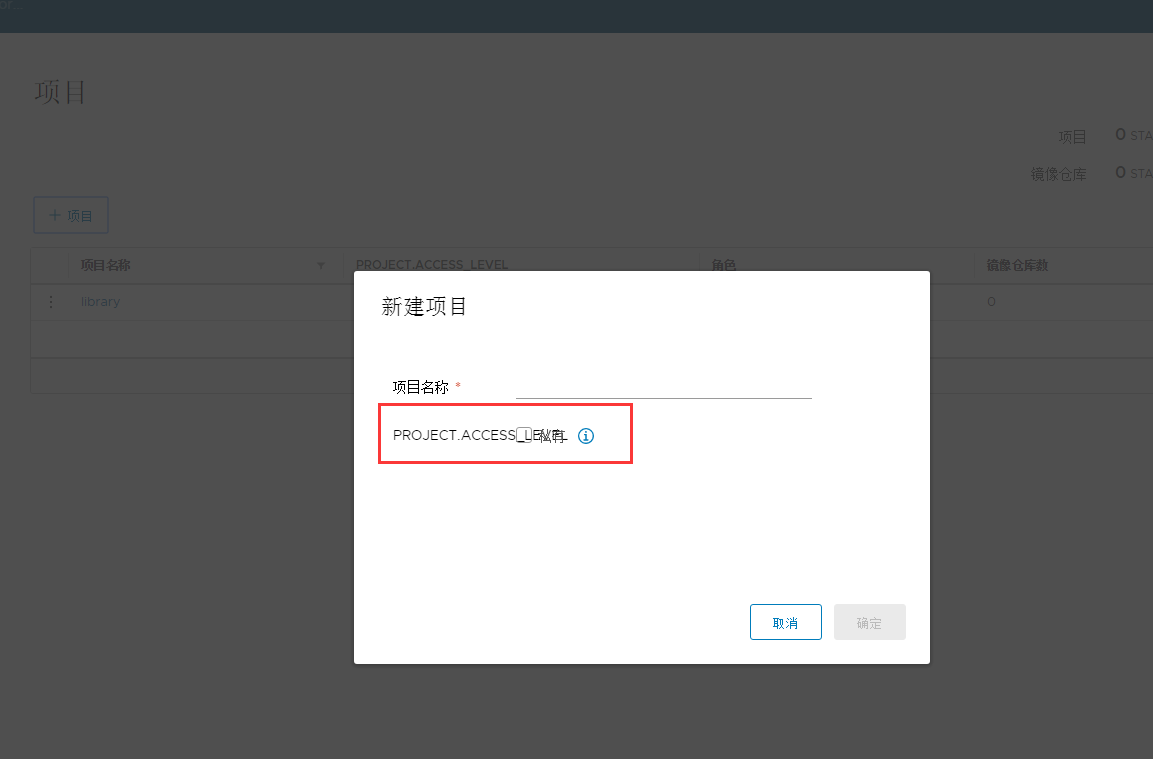Screen dimensions: 1153x759
Task: Click the 项目 statistics label at top right
Action: coord(1072,137)
